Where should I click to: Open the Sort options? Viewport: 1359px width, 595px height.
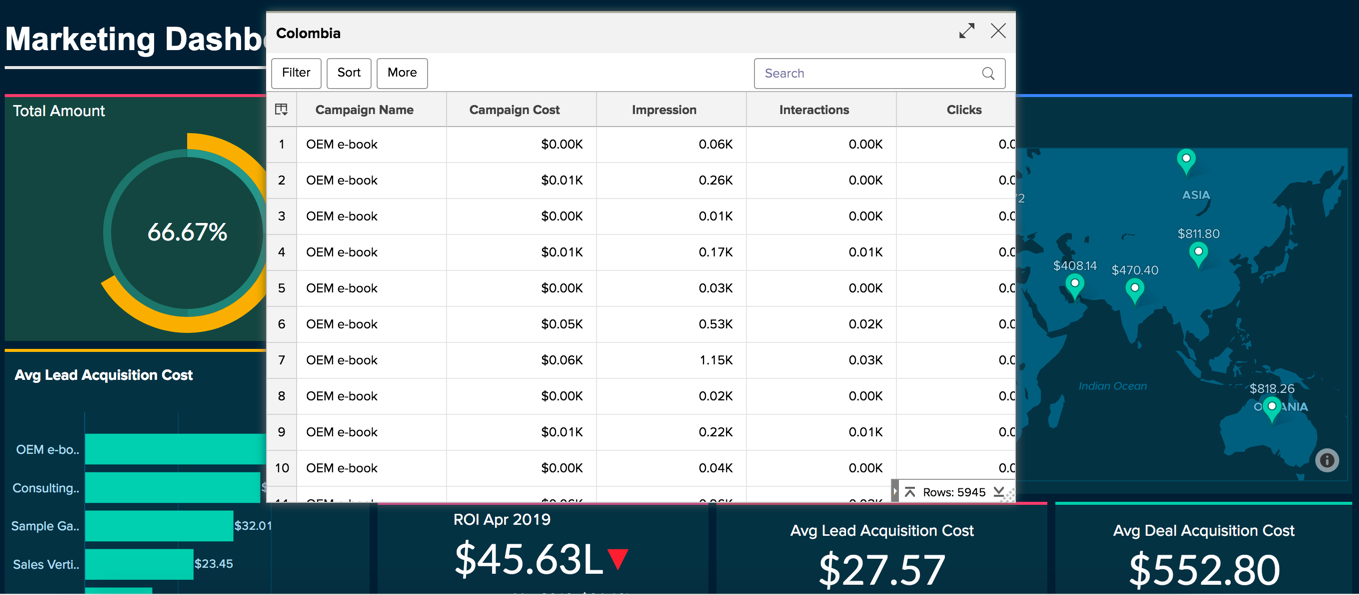(x=349, y=73)
